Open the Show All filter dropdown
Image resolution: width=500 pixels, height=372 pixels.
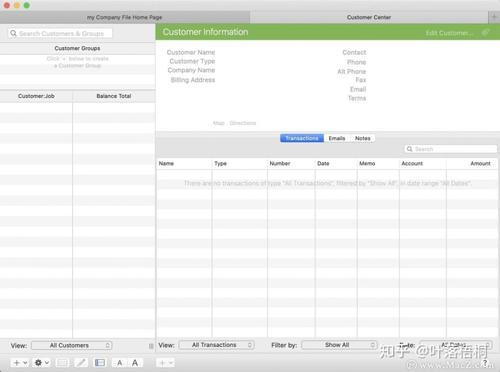click(339, 345)
